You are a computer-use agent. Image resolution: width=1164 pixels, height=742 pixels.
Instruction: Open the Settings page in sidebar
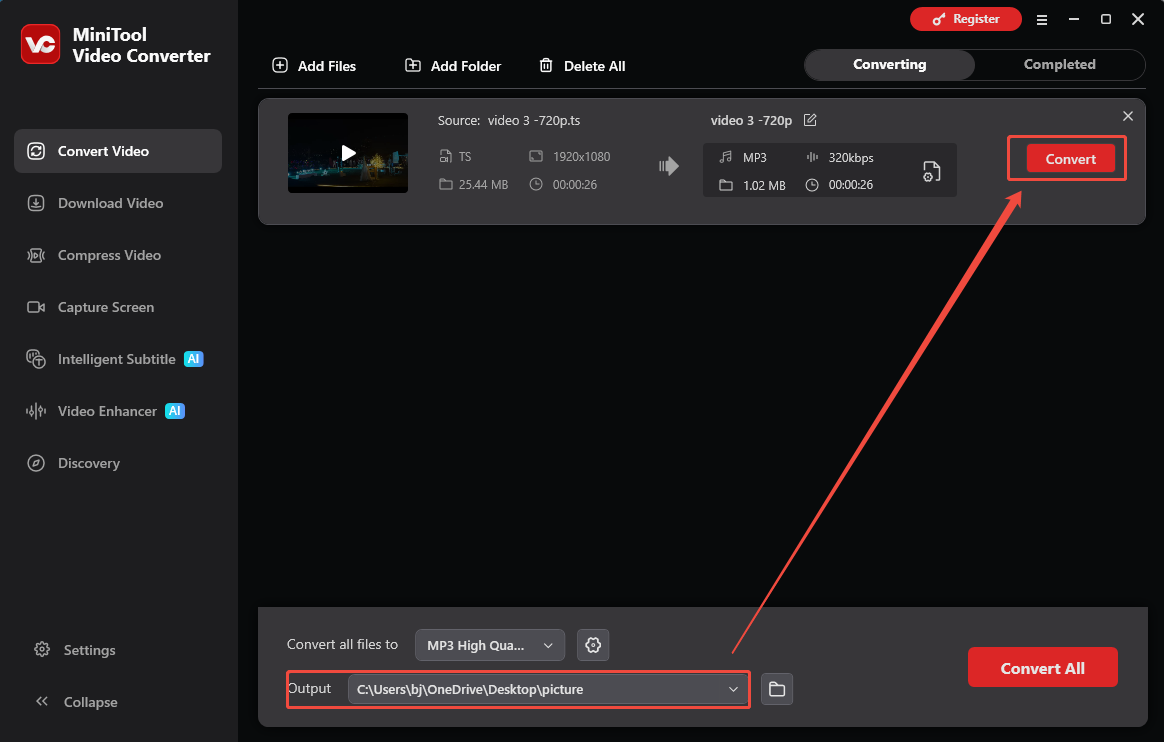(75, 650)
